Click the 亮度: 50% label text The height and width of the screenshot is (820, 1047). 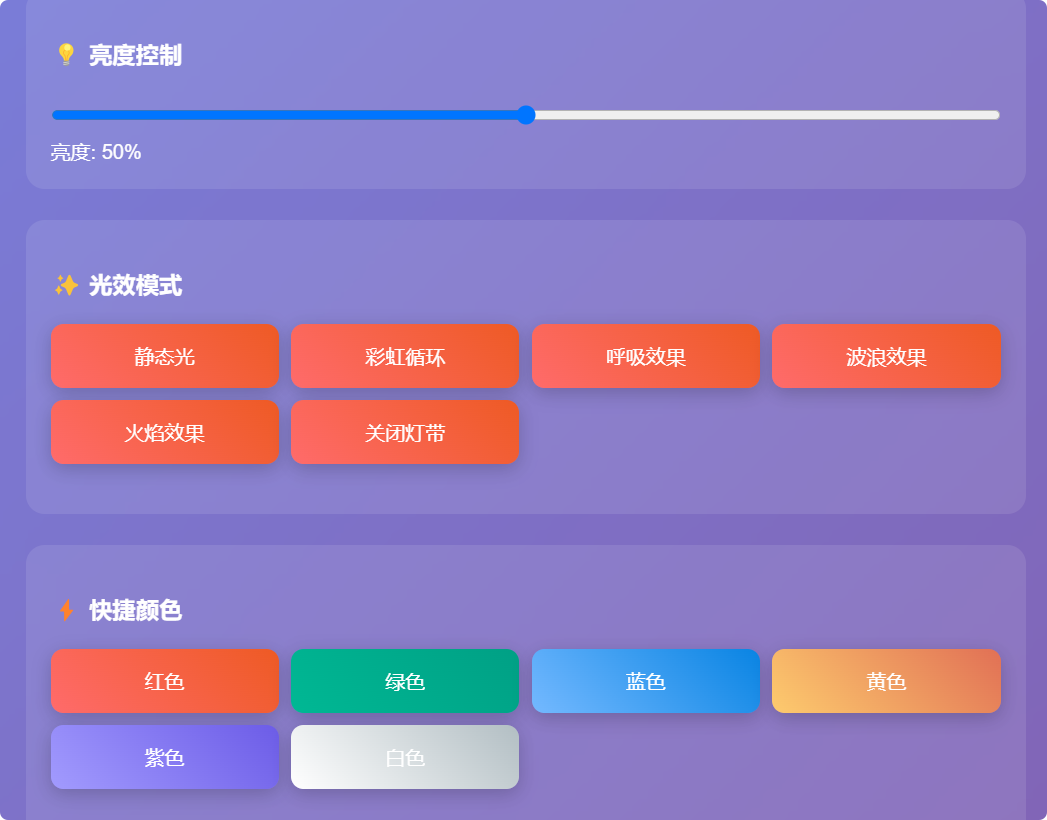click(96, 152)
